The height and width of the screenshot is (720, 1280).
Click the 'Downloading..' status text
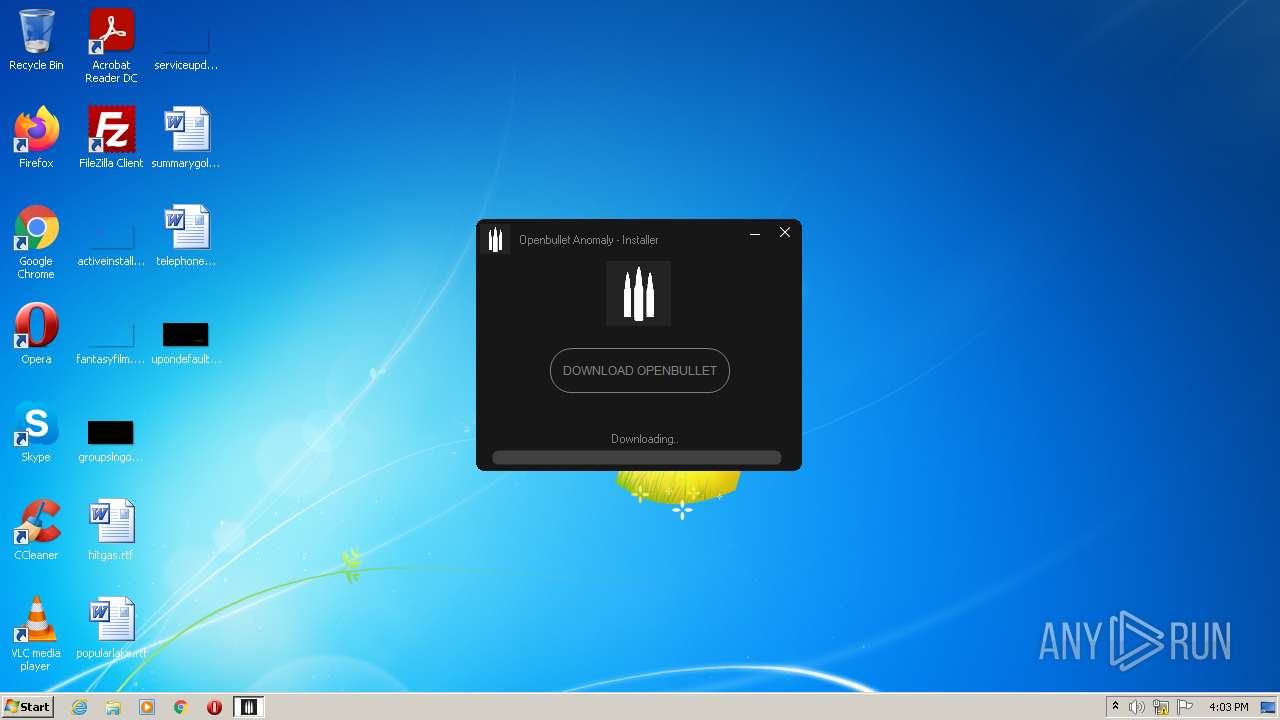click(644, 439)
